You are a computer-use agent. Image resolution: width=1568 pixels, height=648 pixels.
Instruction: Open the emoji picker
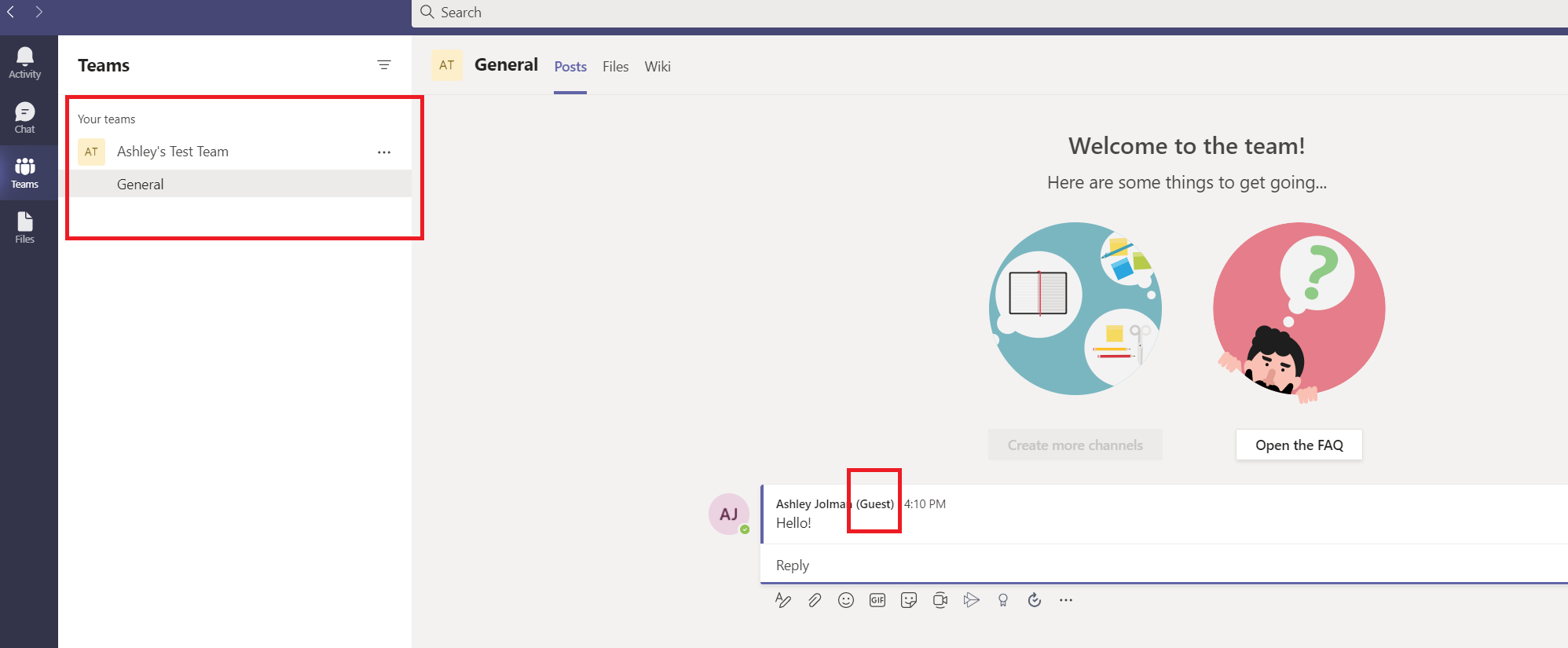(x=846, y=600)
